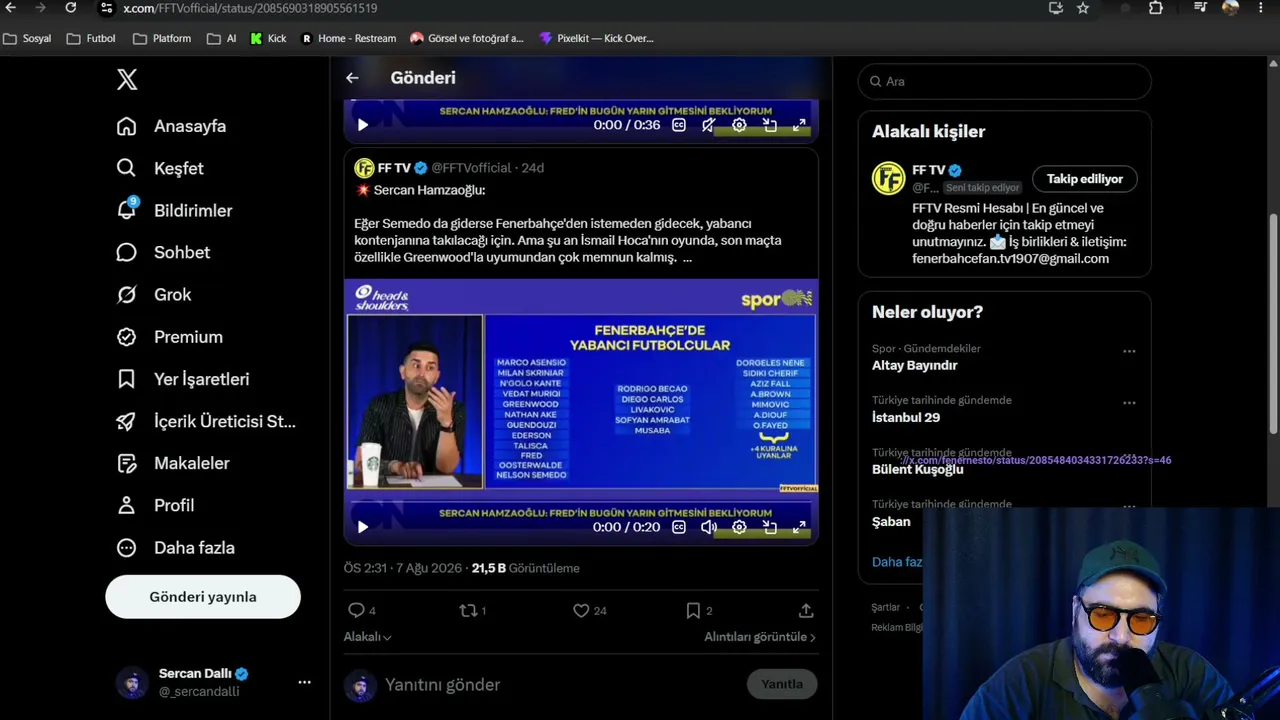Enter fullscreen on the 0:36 video

tap(800, 125)
